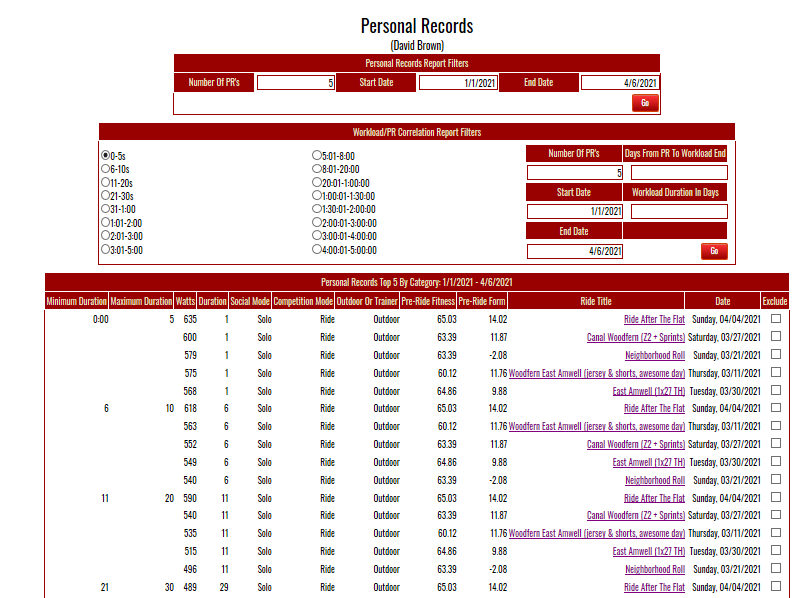Edit End Date field in Correlation filters
The image size is (799, 598).
pyautogui.click(x=574, y=251)
